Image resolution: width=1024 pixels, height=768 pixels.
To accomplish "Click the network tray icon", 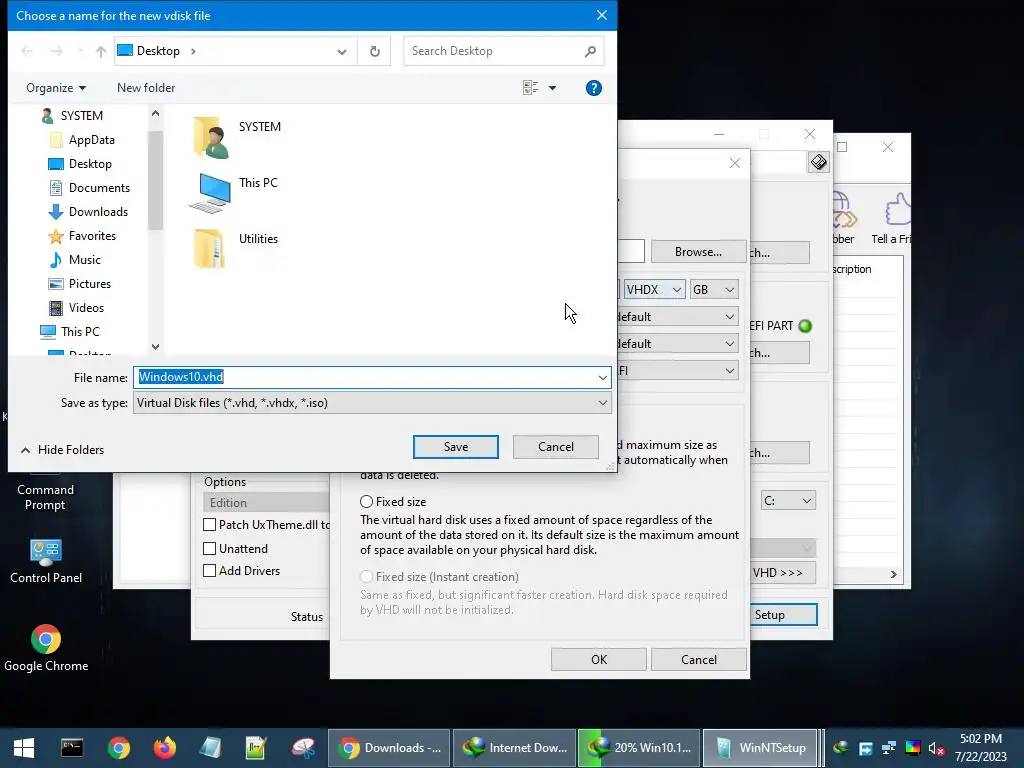I will coord(889,748).
